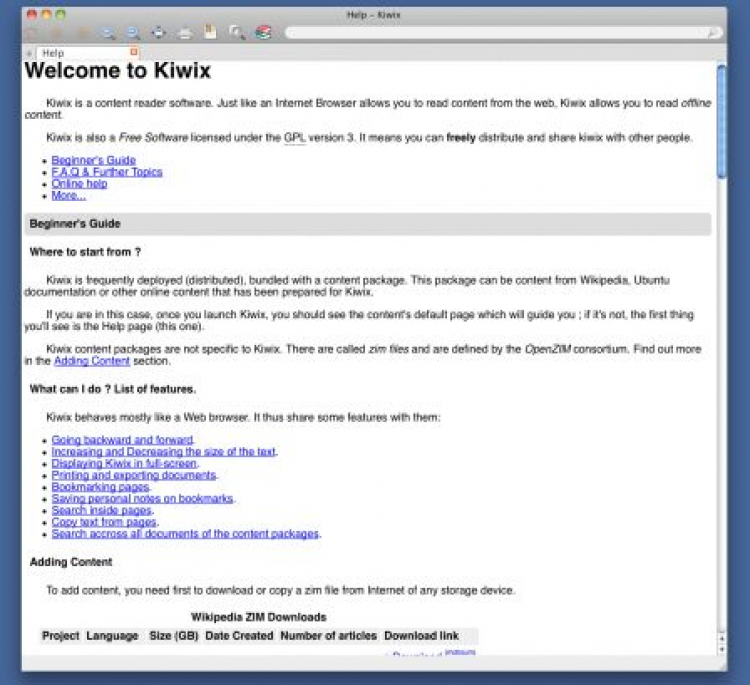750x685 pixels.
Task: Open find-in-page magnifier icon
Action: tap(237, 33)
